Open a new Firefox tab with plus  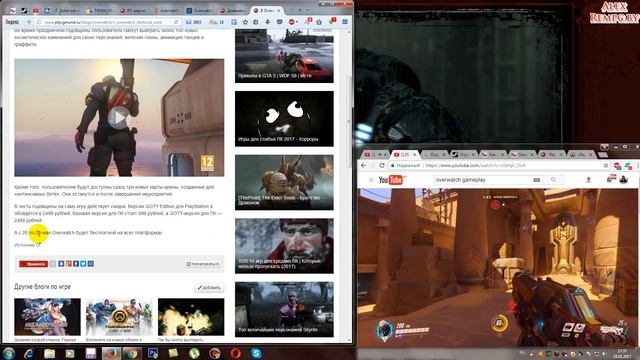coord(300,10)
